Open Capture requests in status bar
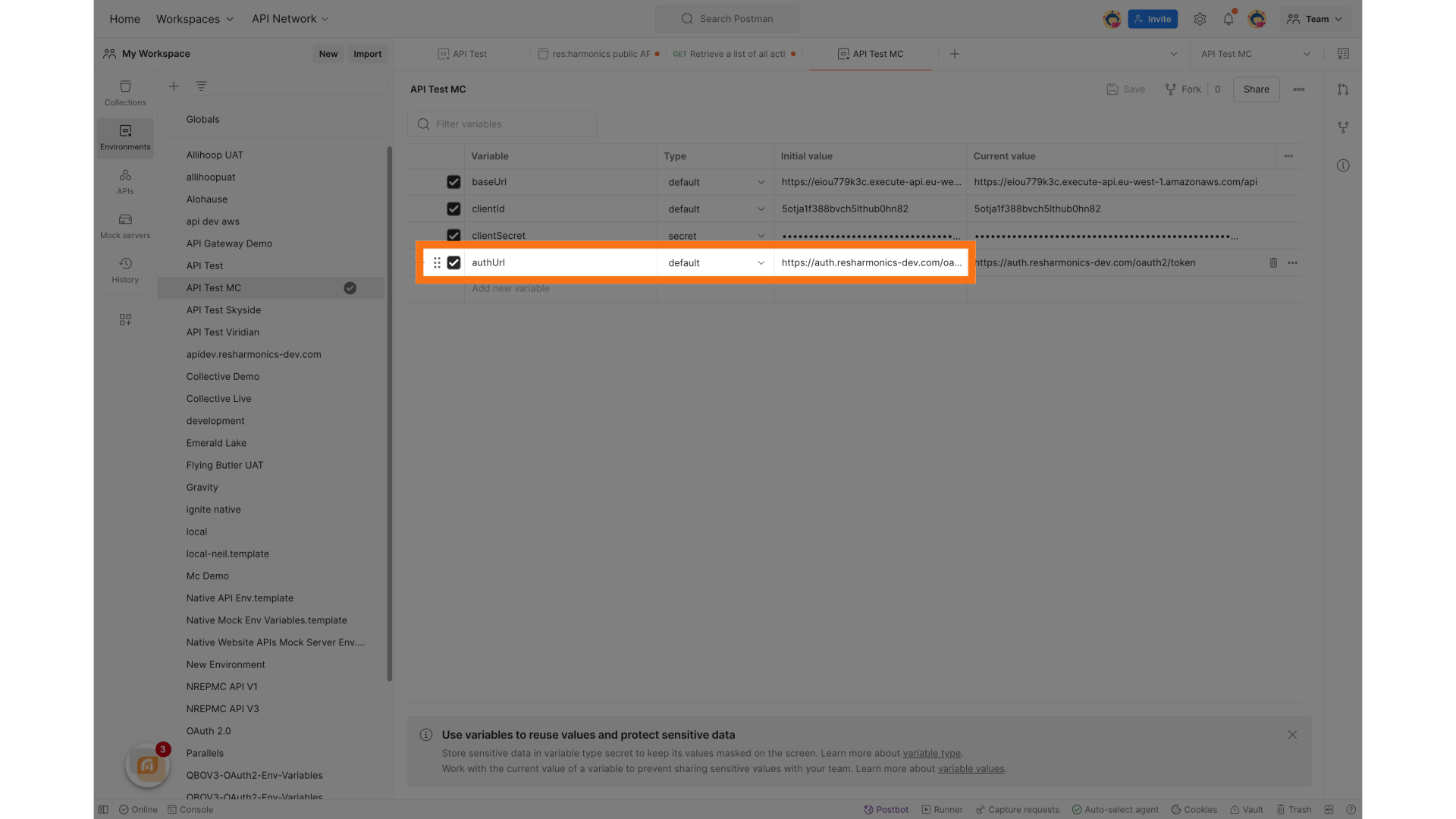Image resolution: width=1456 pixels, height=819 pixels. click(x=1017, y=810)
